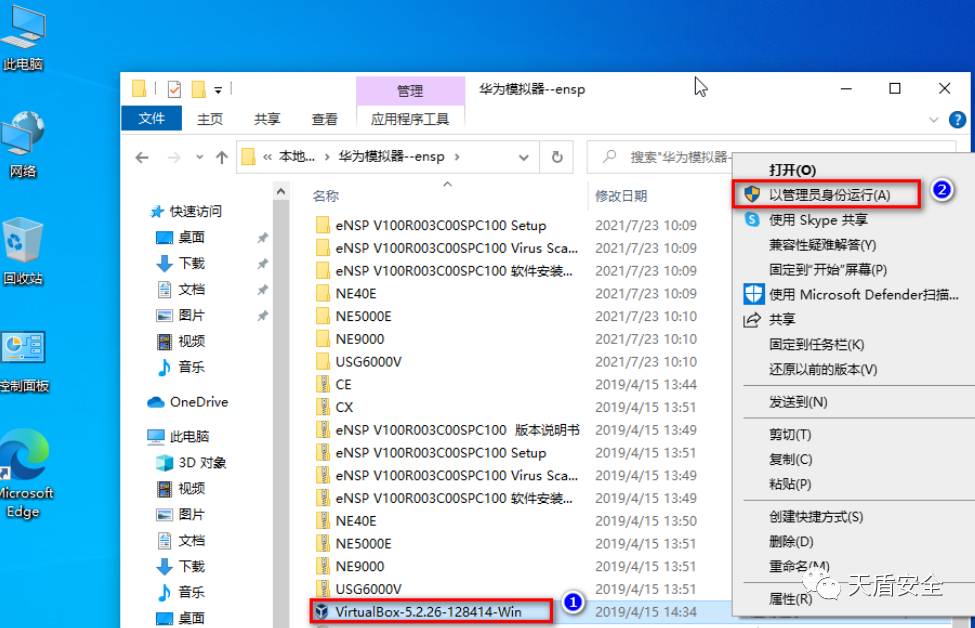Viewport: 975px width, 628px height.
Task: Open recent locations dropdown arrow
Action: click(199, 157)
